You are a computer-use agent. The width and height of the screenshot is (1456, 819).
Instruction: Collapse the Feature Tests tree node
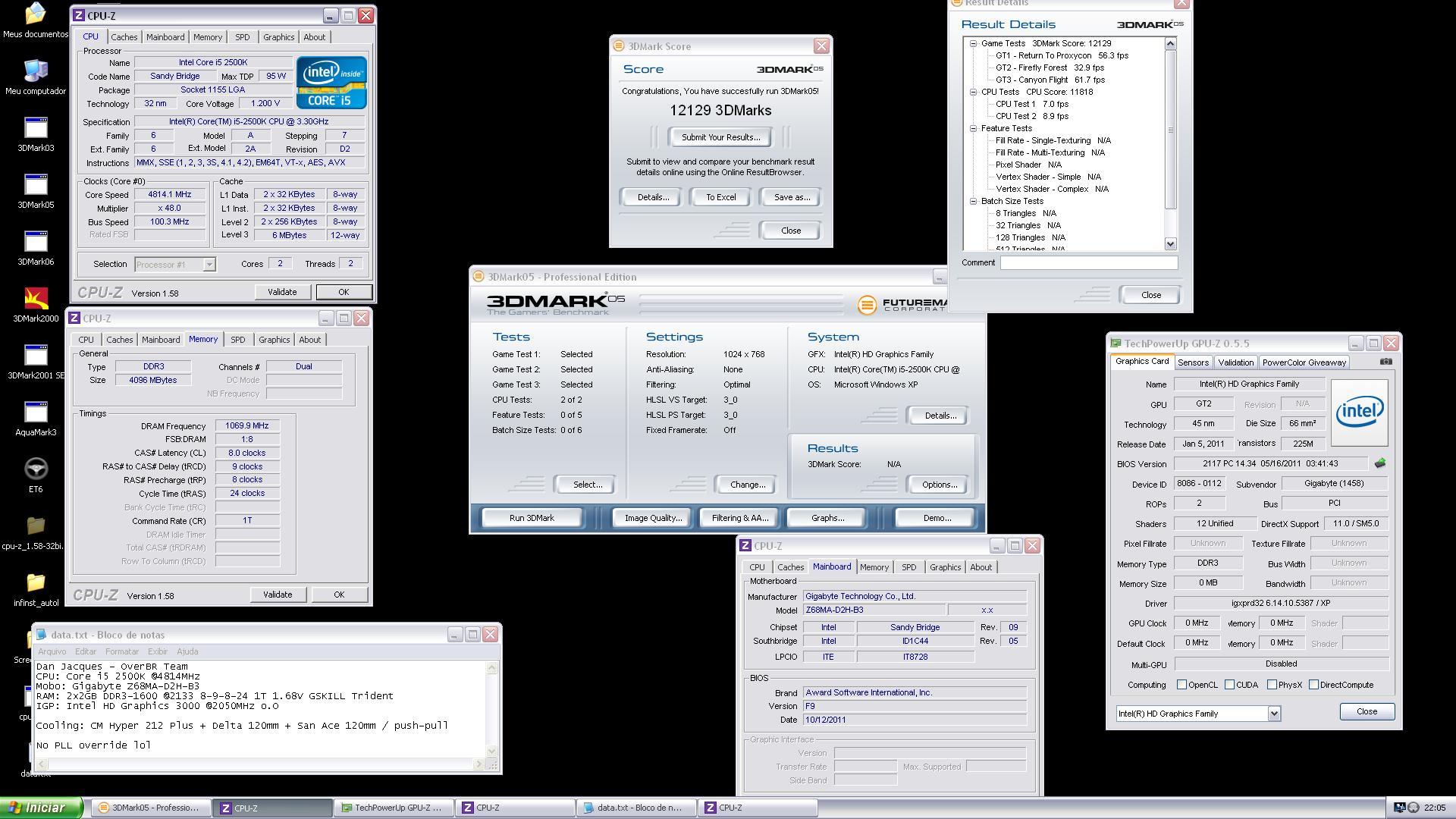(973, 128)
